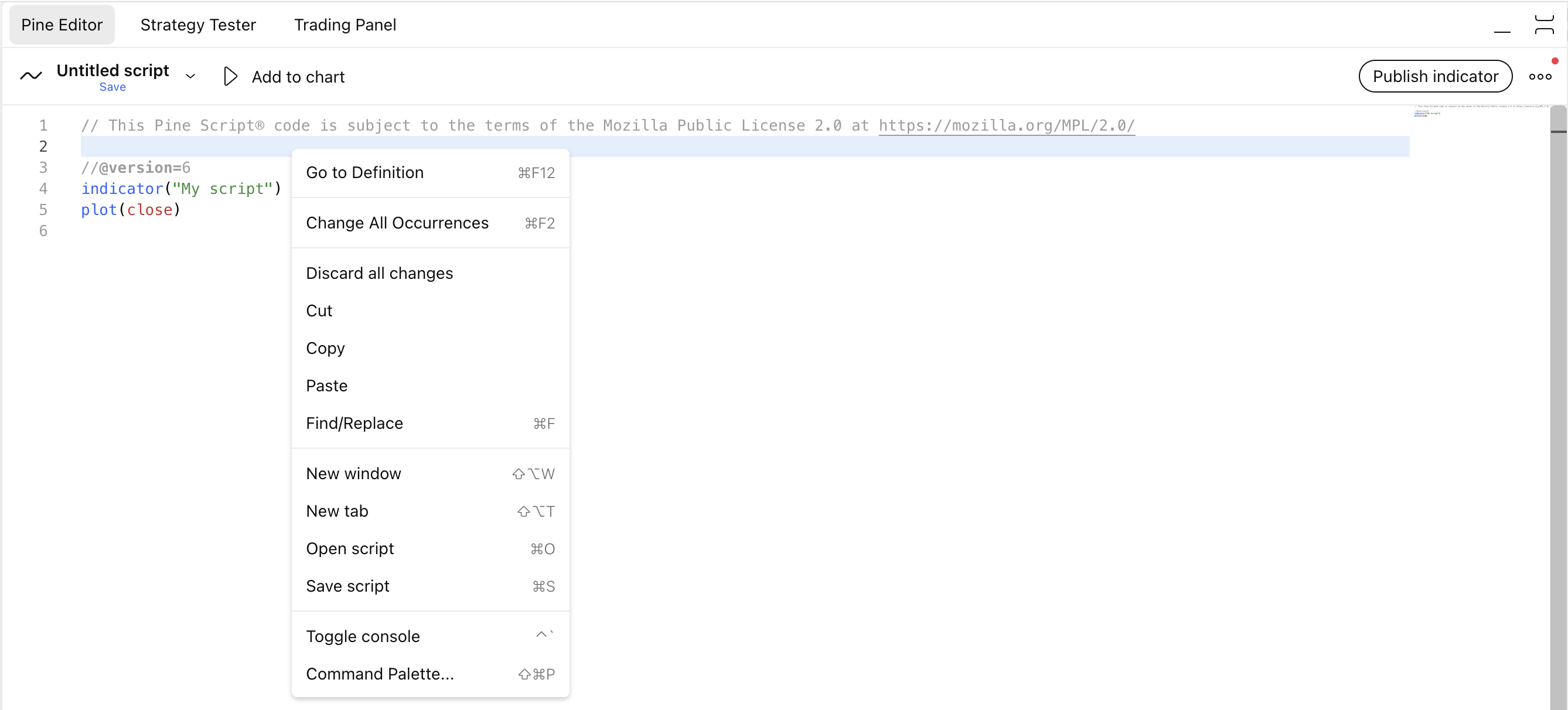Image resolution: width=1568 pixels, height=710 pixels.
Task: Open the three-dots more options menu
Action: [1539, 77]
